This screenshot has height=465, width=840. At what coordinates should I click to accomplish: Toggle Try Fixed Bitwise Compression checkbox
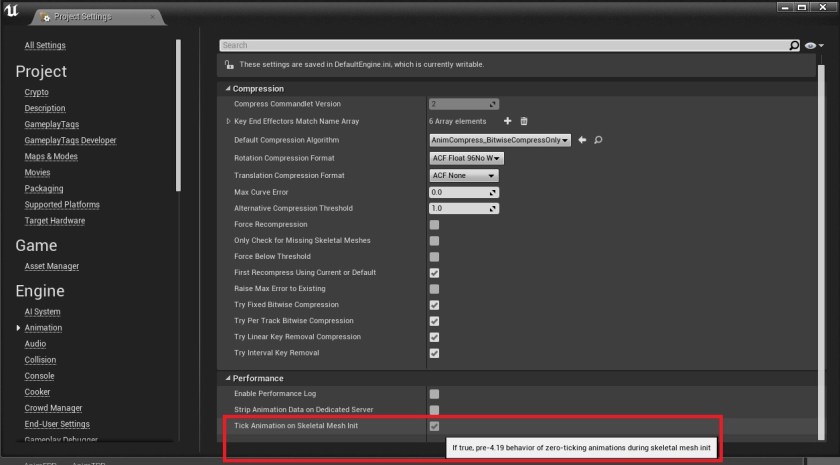434,305
